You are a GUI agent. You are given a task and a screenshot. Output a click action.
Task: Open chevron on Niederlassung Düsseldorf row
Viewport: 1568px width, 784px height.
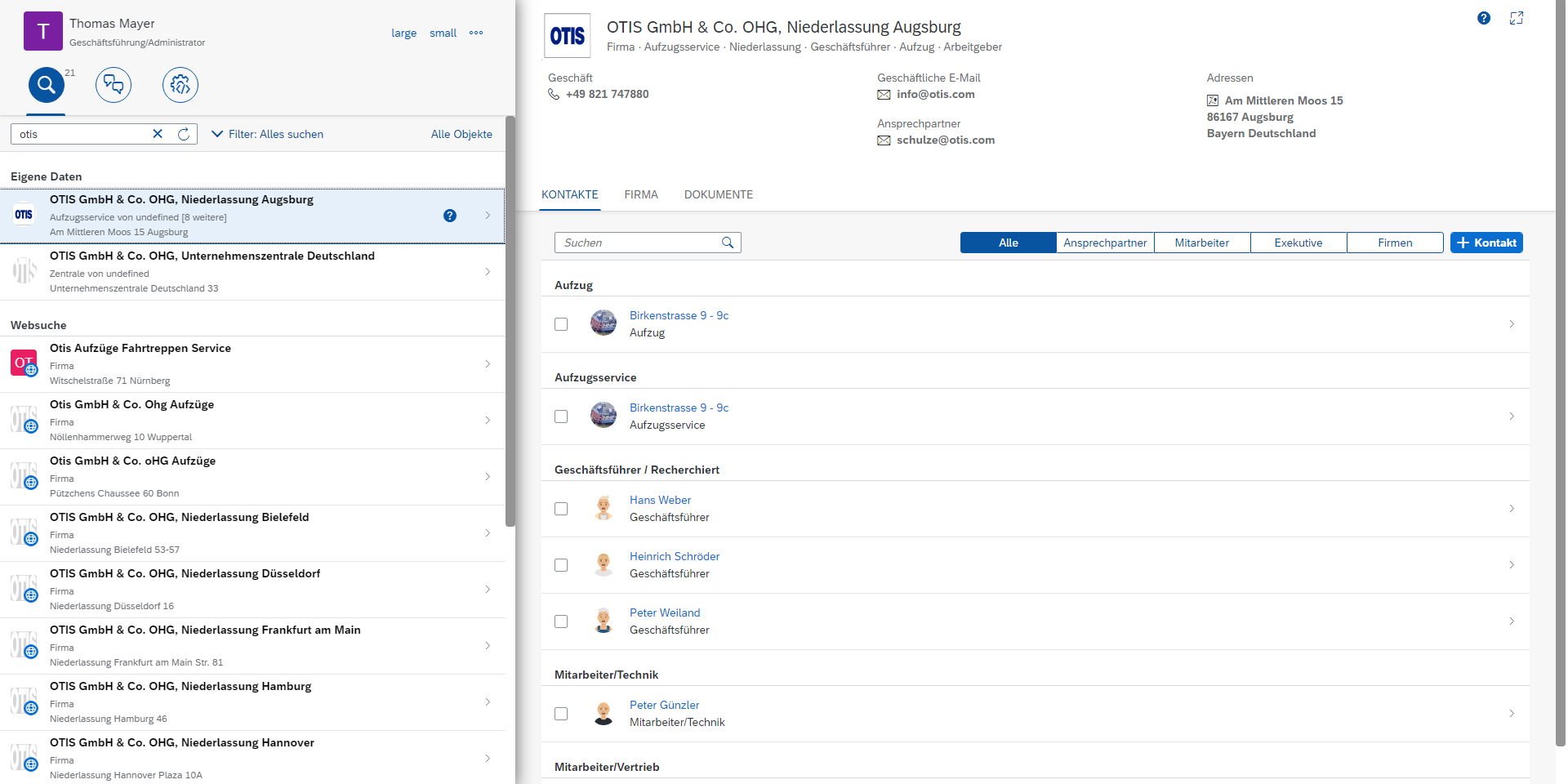[x=488, y=590]
